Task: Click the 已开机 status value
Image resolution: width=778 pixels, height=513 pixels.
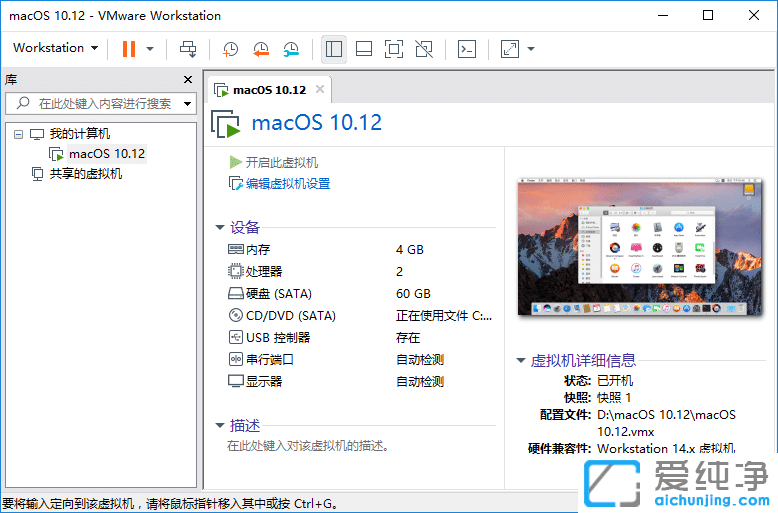Action: pyautogui.click(x=615, y=381)
